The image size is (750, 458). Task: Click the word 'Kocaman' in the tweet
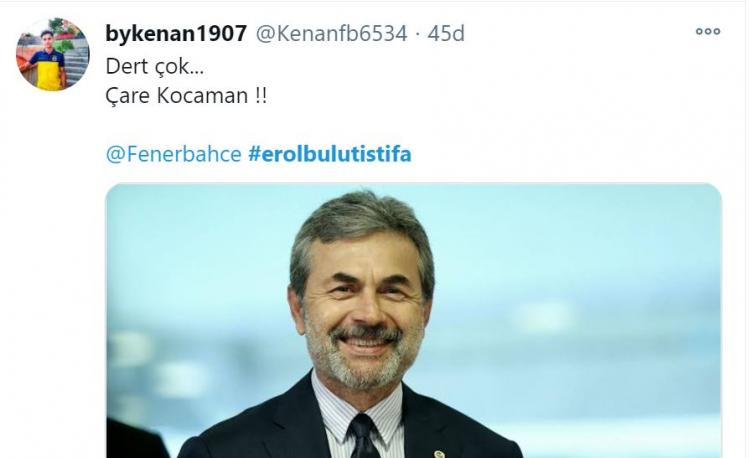pyautogui.click(x=202, y=96)
